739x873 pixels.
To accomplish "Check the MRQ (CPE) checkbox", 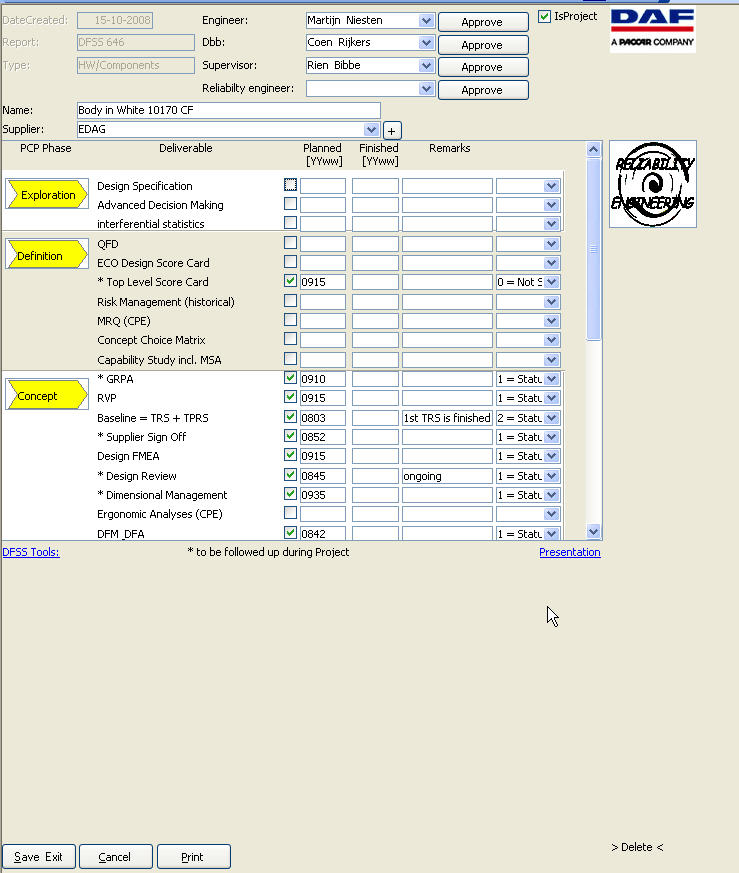I will 290,320.
